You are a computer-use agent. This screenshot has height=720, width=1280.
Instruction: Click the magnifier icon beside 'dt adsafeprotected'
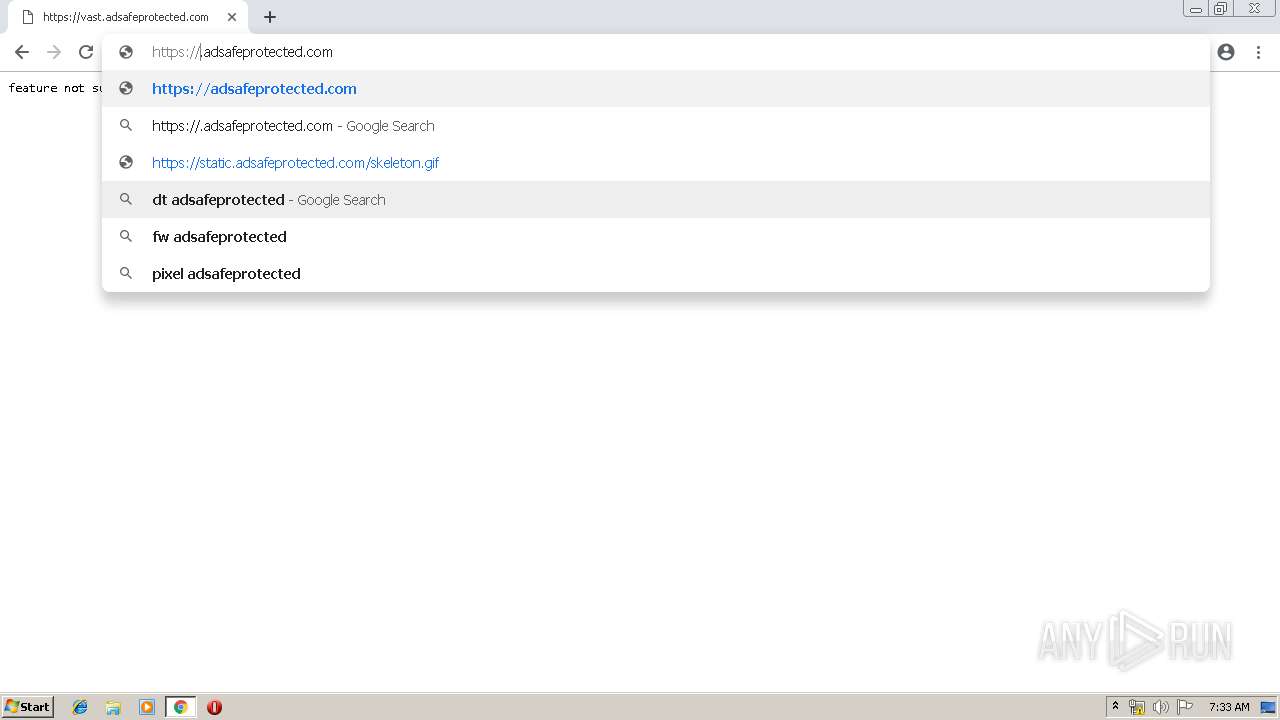pos(126,200)
